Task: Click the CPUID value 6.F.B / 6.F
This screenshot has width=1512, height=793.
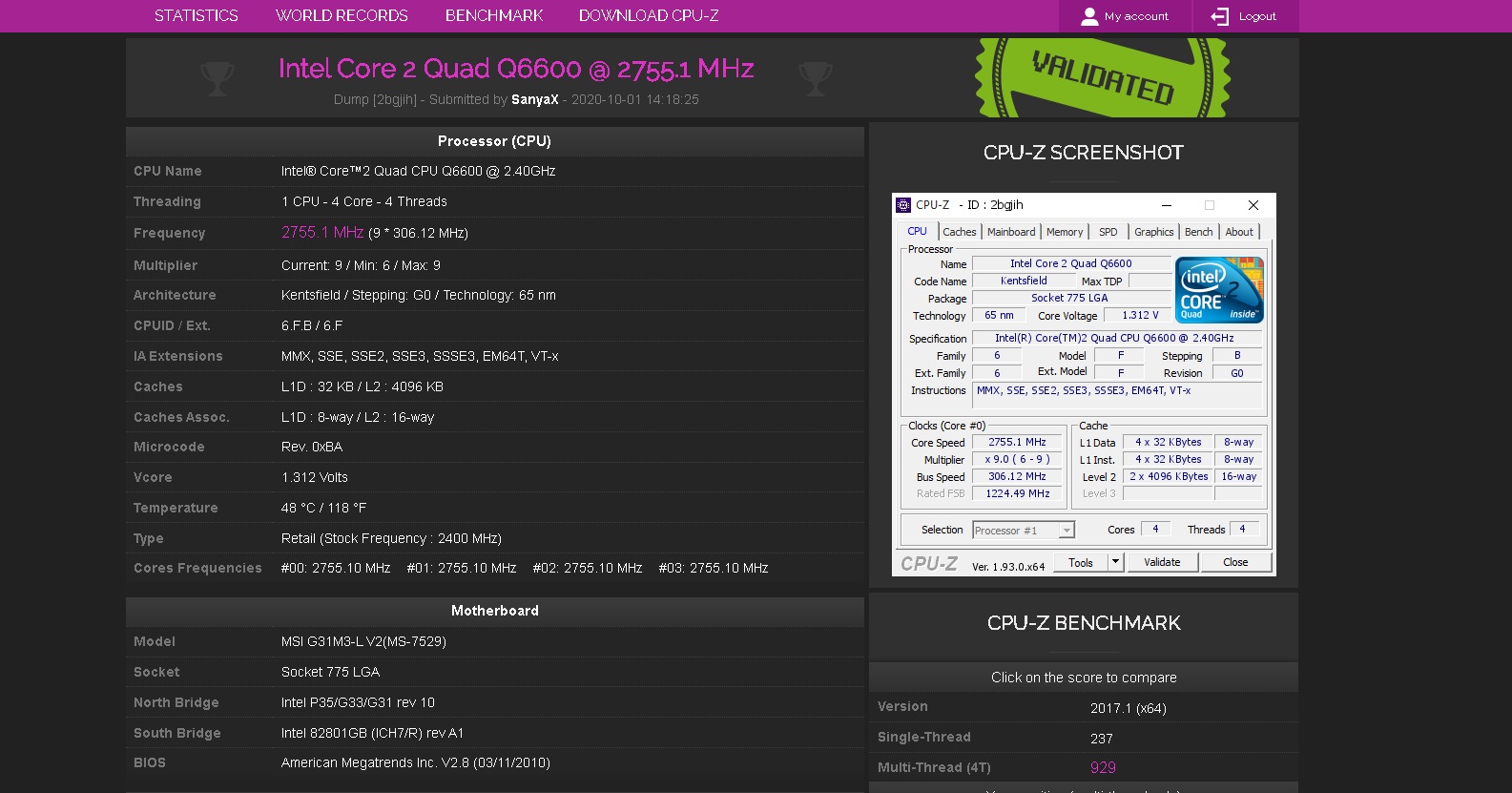Action: coord(312,325)
